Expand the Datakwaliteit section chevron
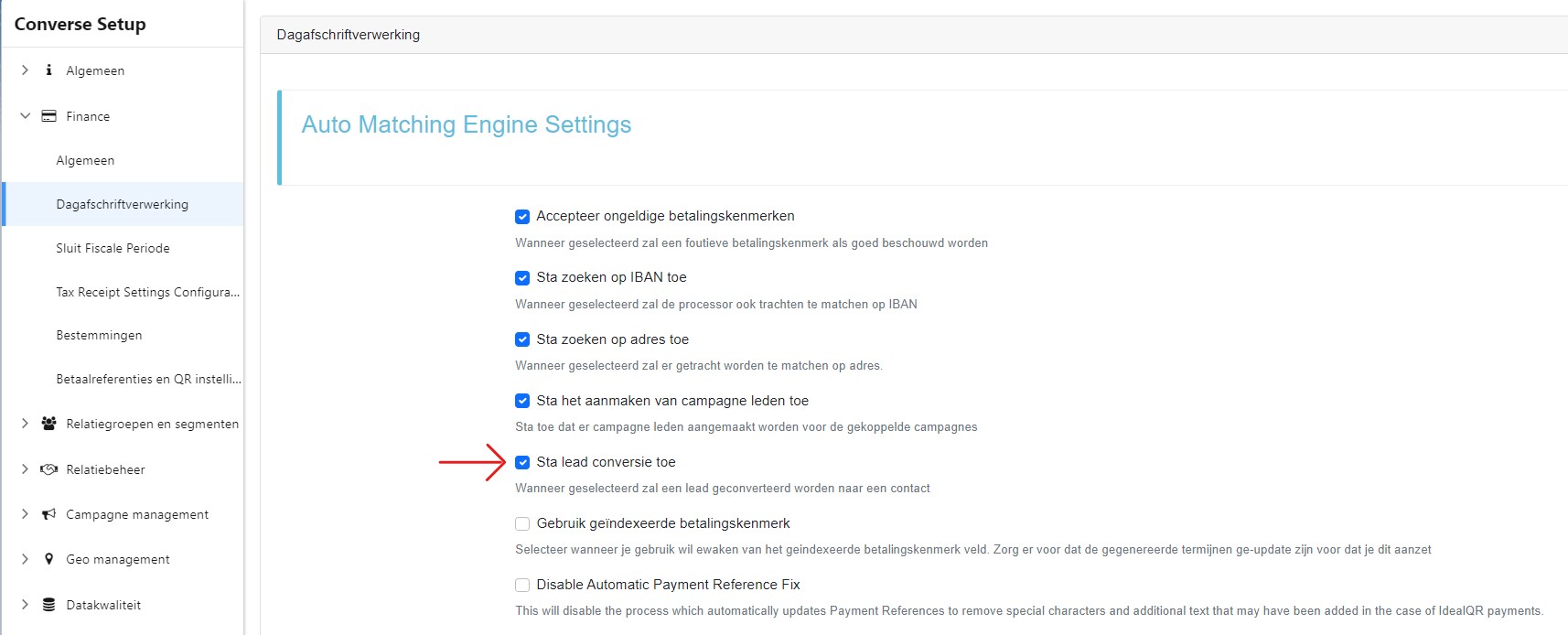Screen dimensions: 1568x635 click(x=26, y=605)
